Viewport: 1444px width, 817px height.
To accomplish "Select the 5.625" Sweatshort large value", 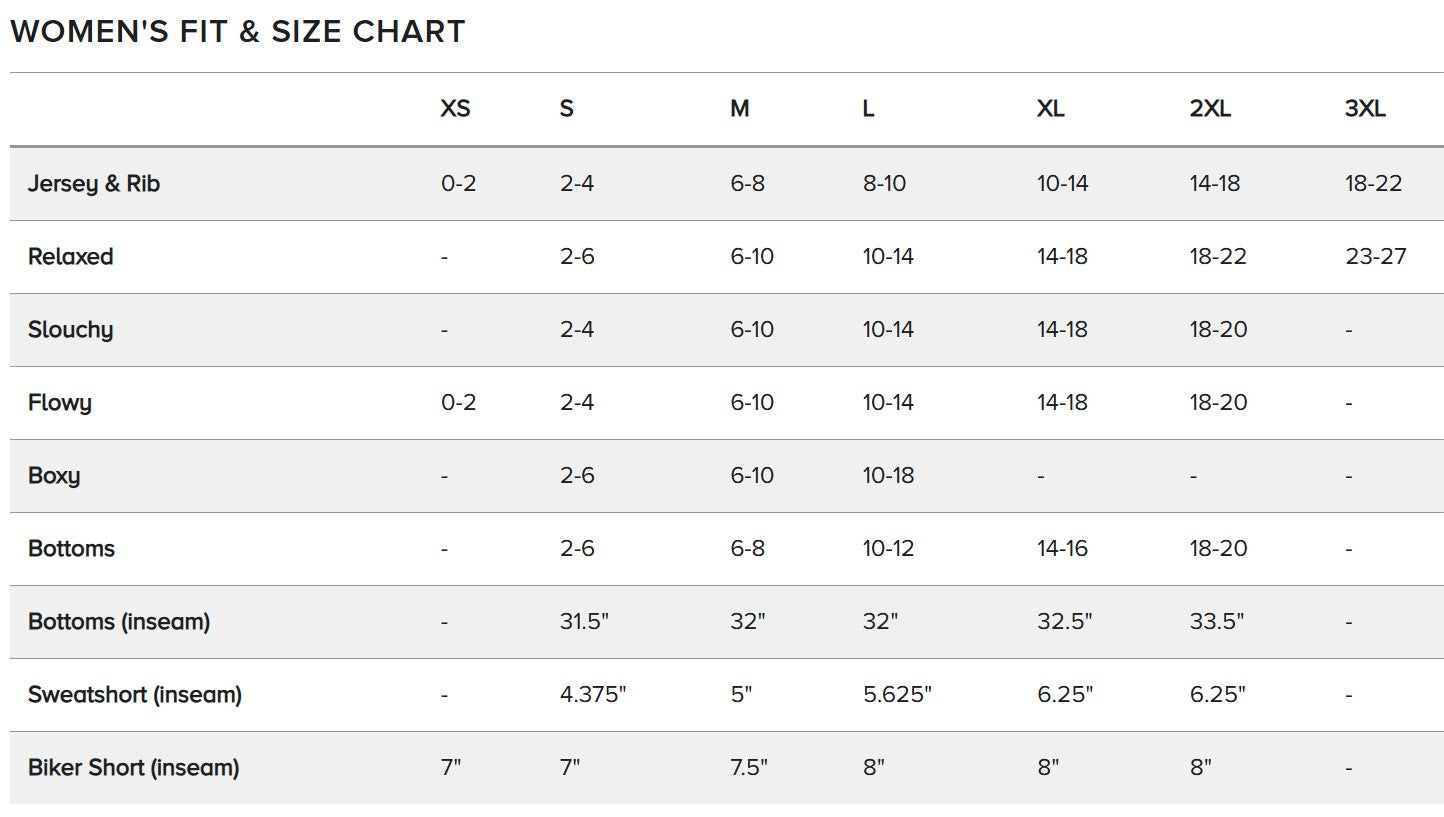I will coord(897,694).
